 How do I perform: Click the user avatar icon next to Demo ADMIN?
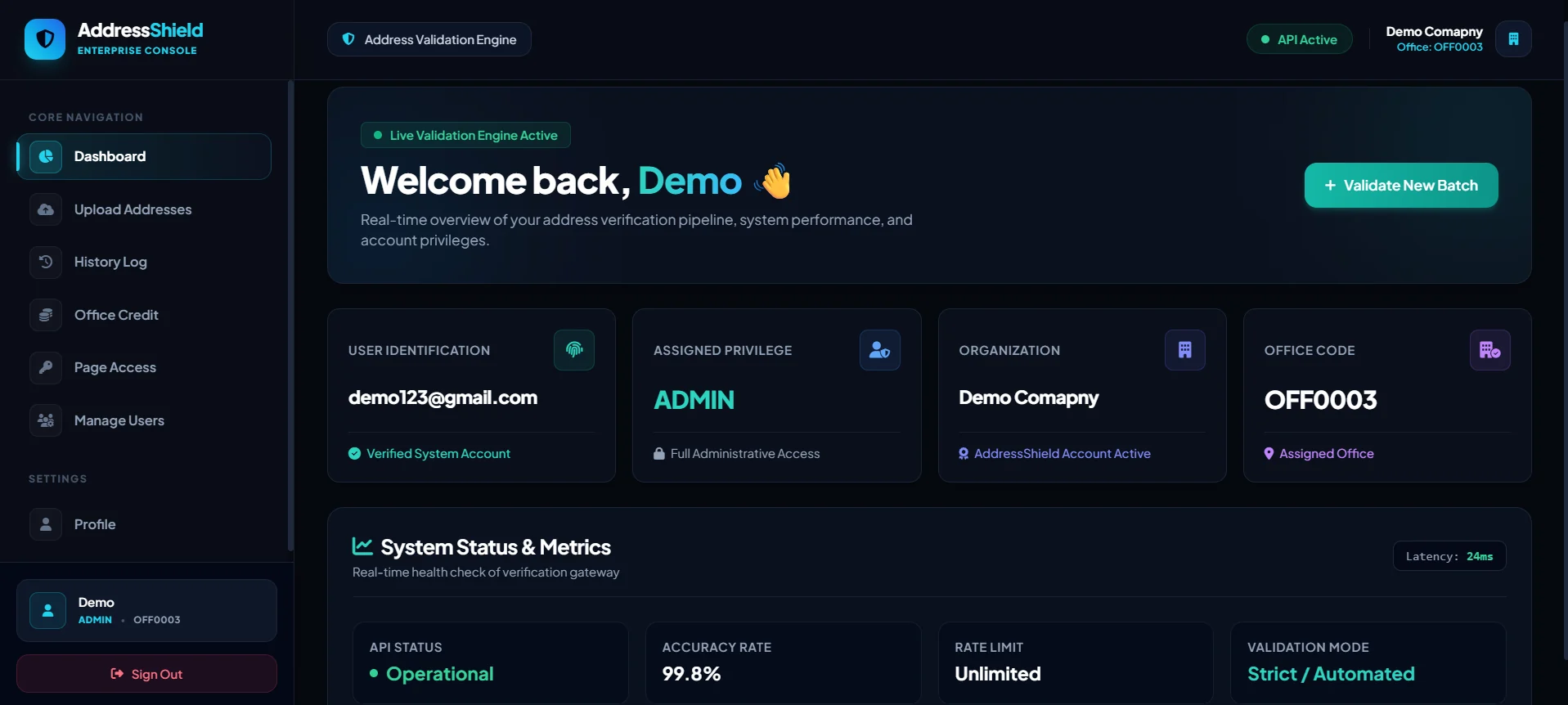(47, 610)
